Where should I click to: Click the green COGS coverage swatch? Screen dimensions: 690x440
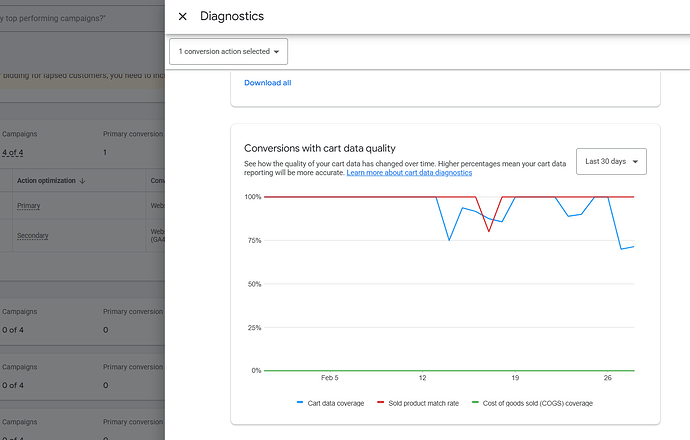point(476,403)
